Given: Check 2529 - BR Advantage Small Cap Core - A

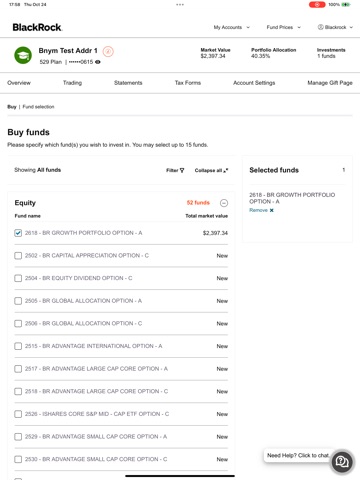Looking at the screenshot, I should [18, 437].
